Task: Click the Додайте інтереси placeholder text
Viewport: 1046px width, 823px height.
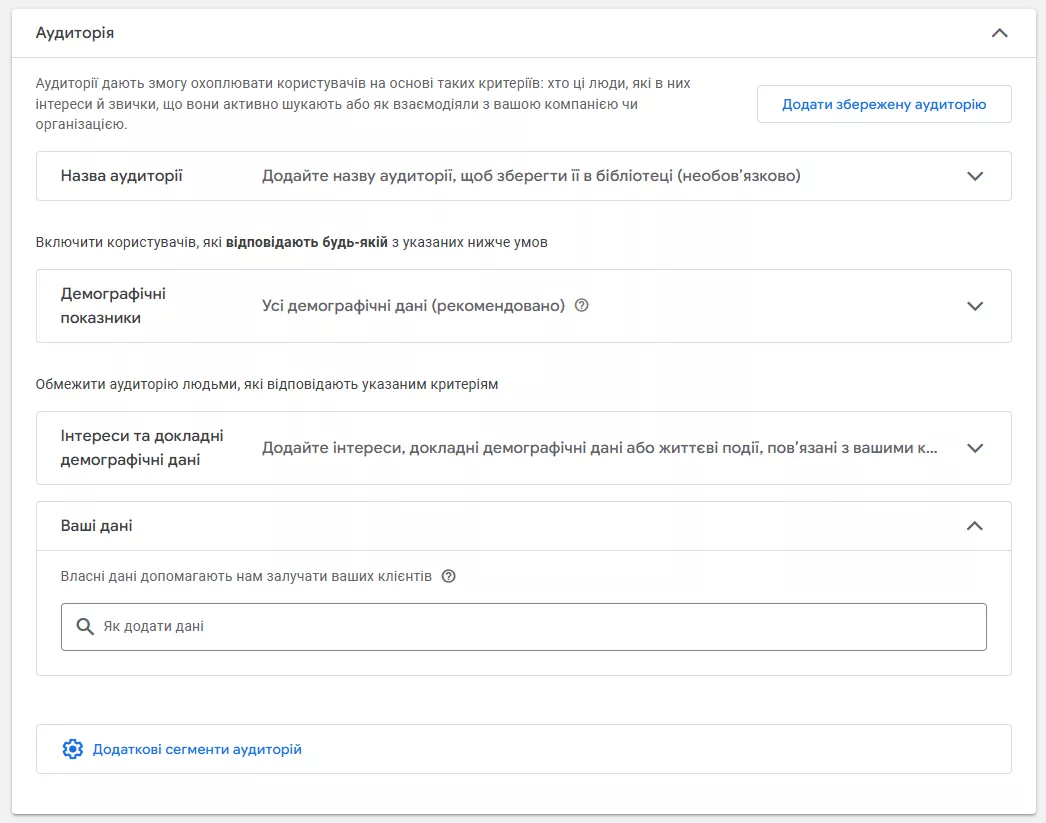Action: click(599, 448)
